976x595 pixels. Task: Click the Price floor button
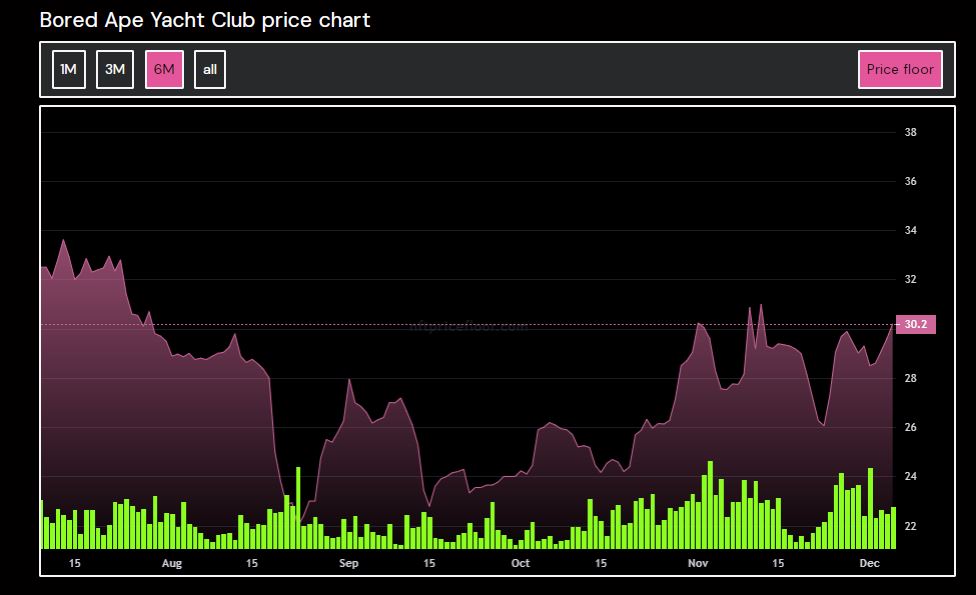click(900, 70)
